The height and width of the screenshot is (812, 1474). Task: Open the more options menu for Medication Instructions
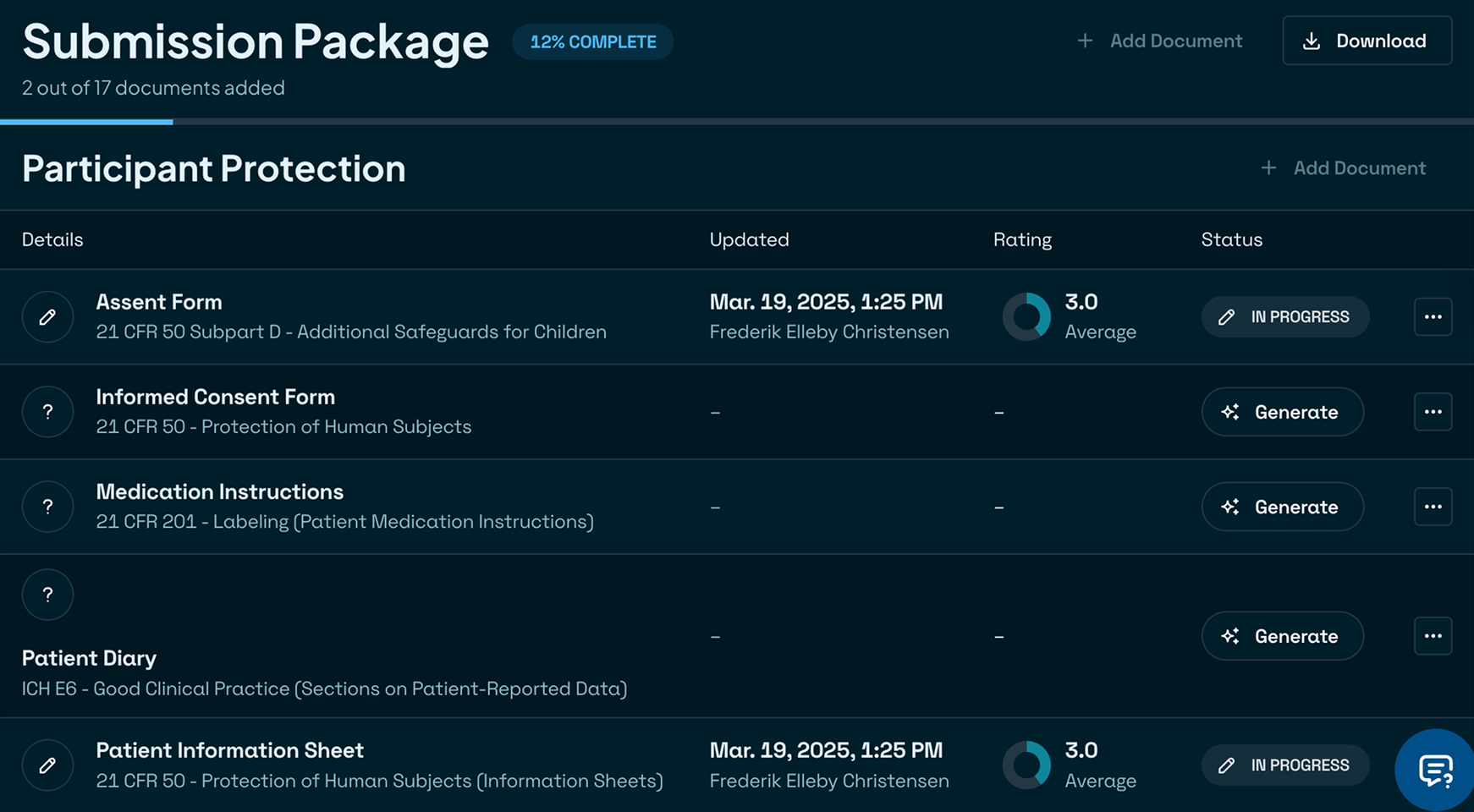1433,507
